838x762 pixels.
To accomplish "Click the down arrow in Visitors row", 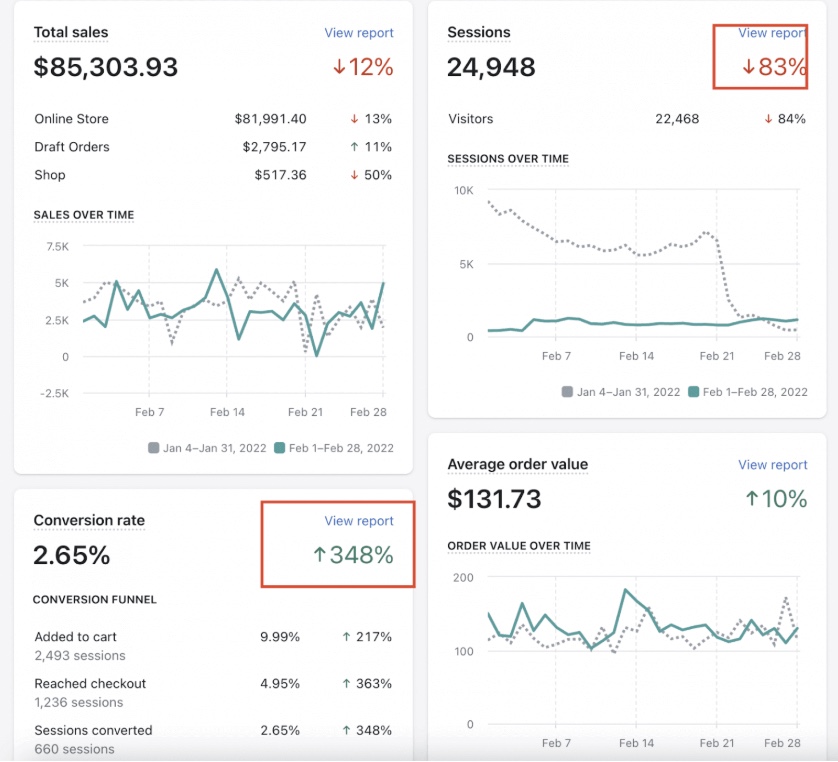I will point(768,119).
